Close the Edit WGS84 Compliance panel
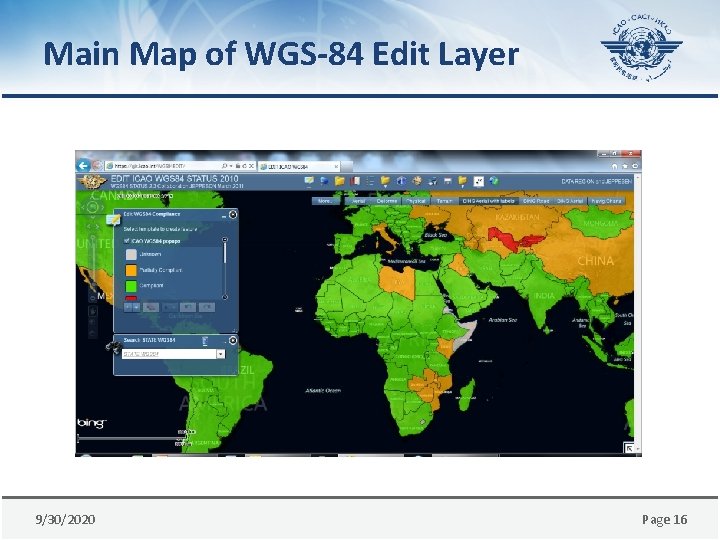 233,214
